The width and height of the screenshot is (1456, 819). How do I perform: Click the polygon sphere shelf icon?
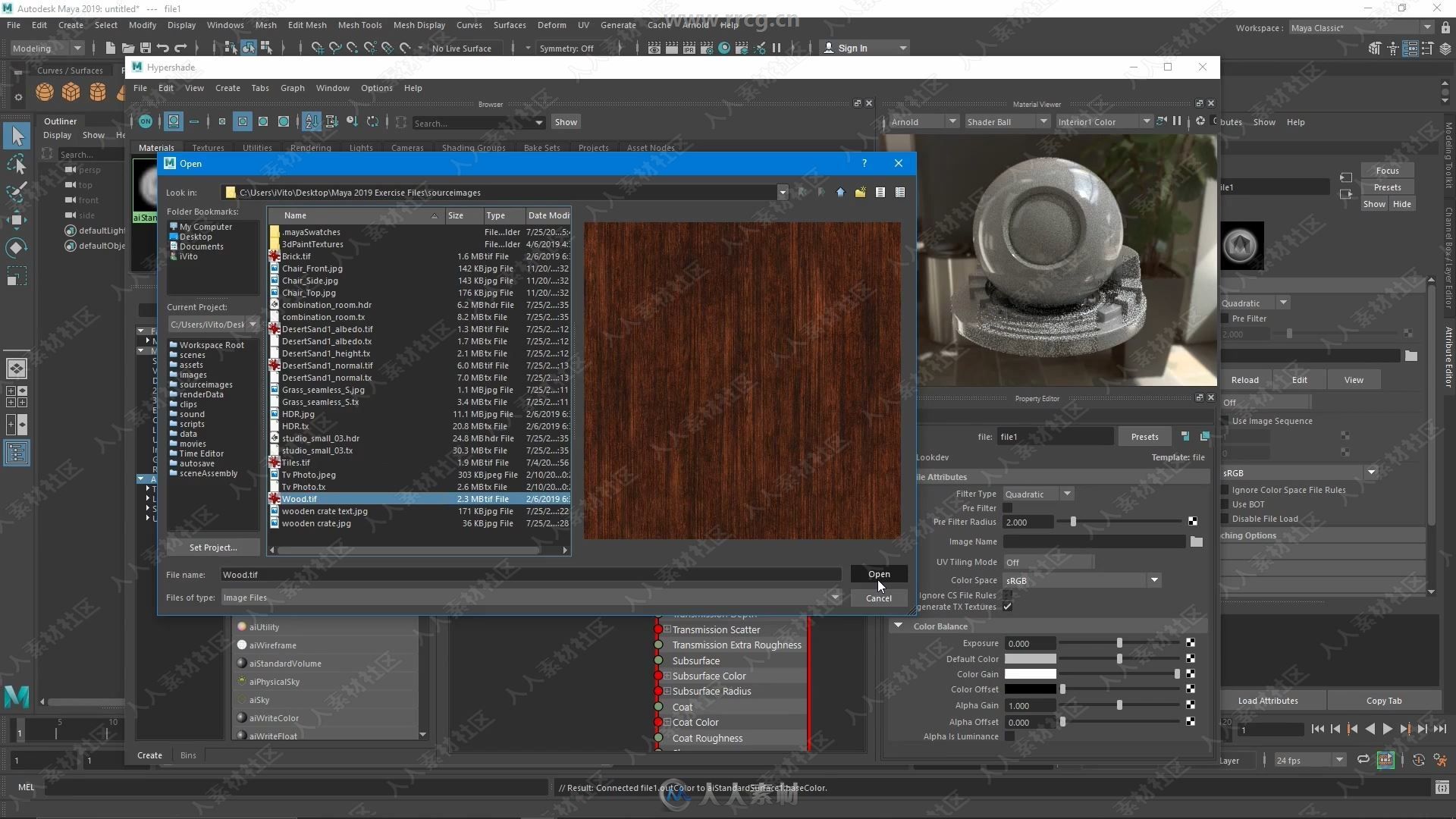[45, 93]
